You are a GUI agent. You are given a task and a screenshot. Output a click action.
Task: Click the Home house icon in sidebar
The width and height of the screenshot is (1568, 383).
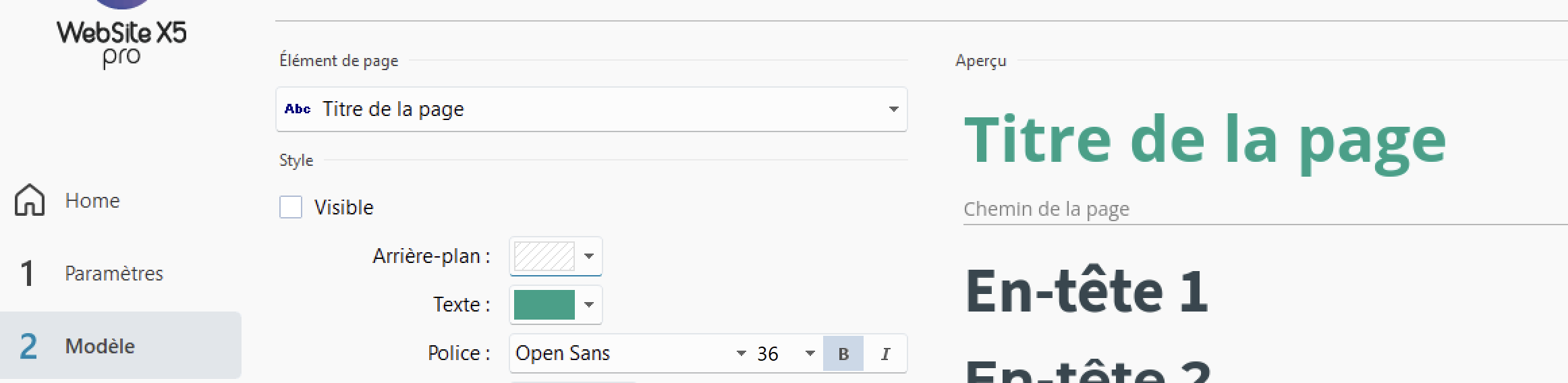[30, 200]
